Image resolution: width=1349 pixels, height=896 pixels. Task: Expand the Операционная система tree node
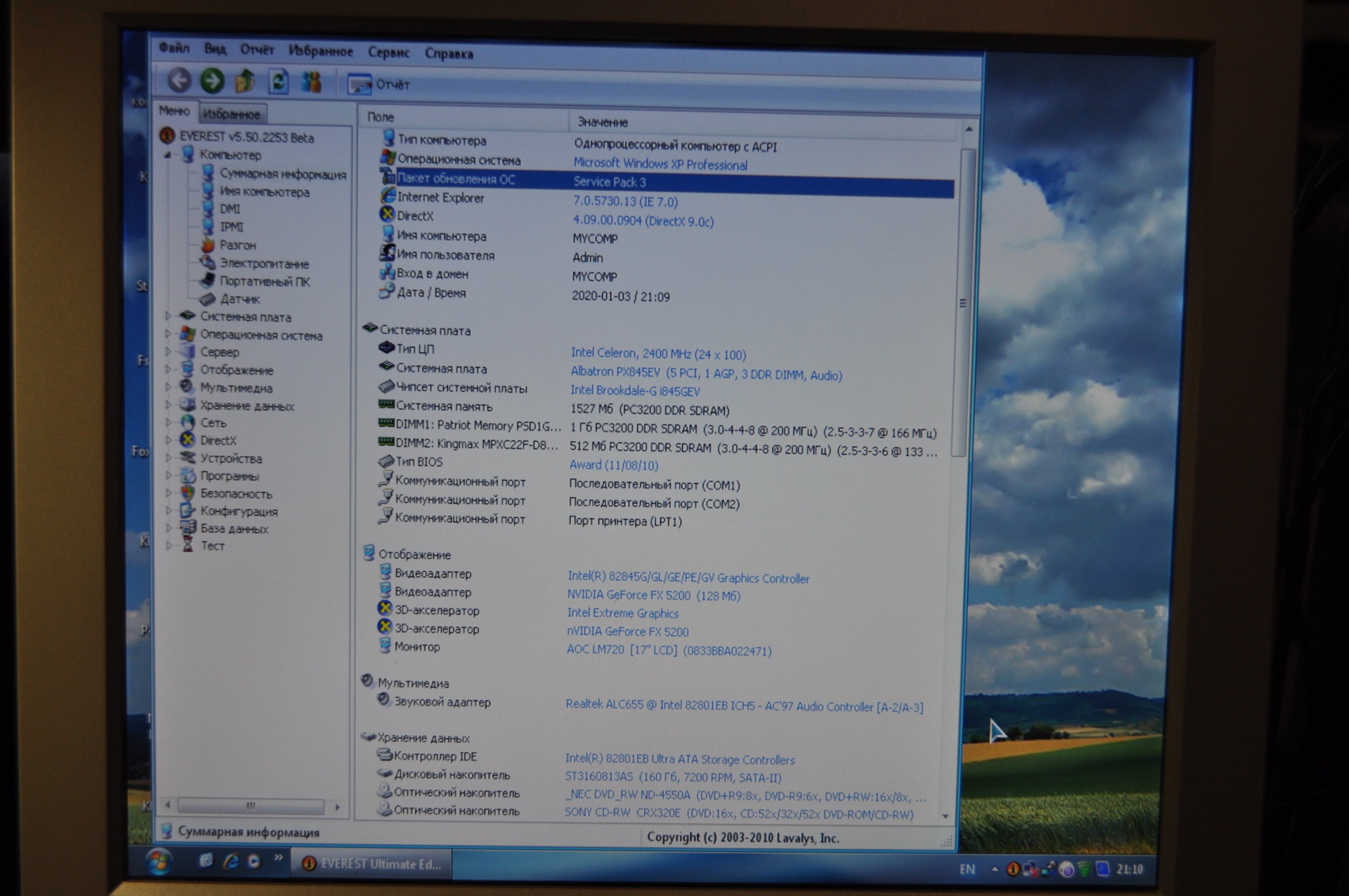(x=168, y=334)
